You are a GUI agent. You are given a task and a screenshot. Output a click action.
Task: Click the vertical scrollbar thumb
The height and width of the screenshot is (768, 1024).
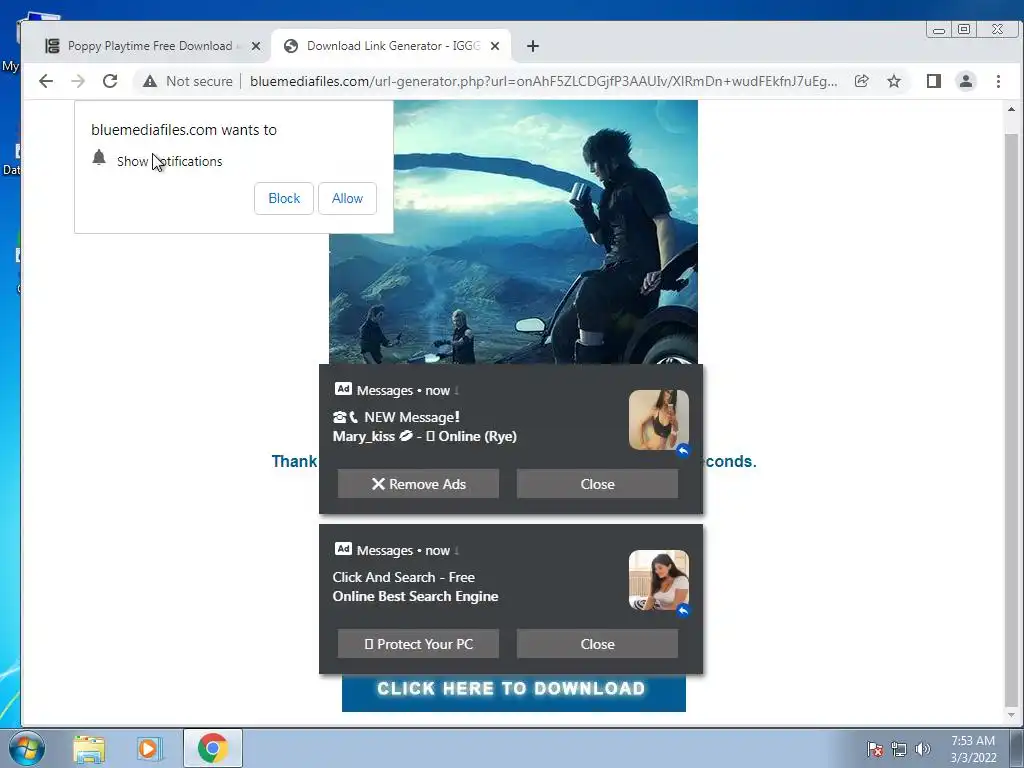click(1012, 418)
